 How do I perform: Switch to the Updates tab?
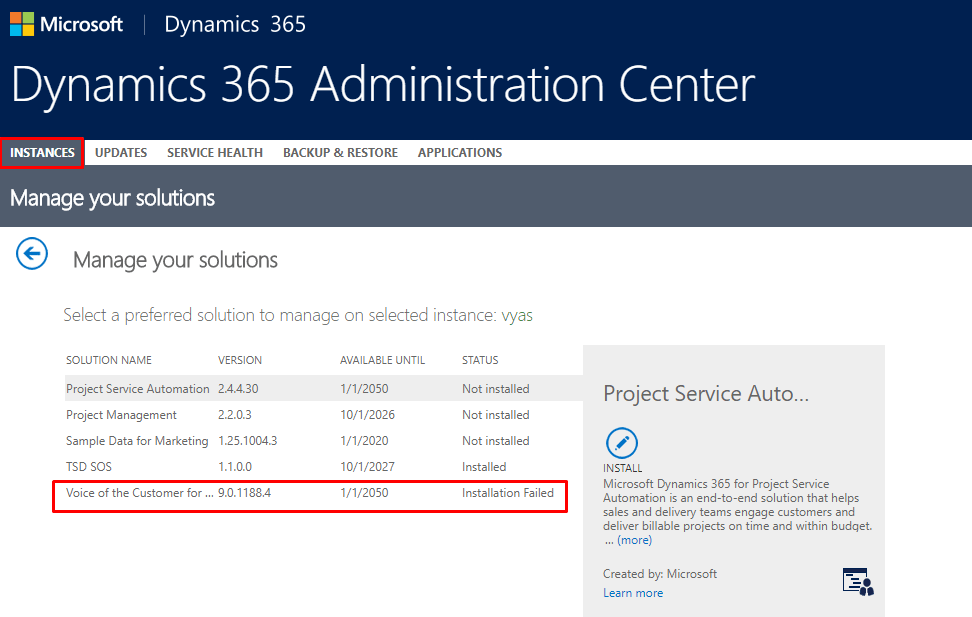tap(121, 153)
